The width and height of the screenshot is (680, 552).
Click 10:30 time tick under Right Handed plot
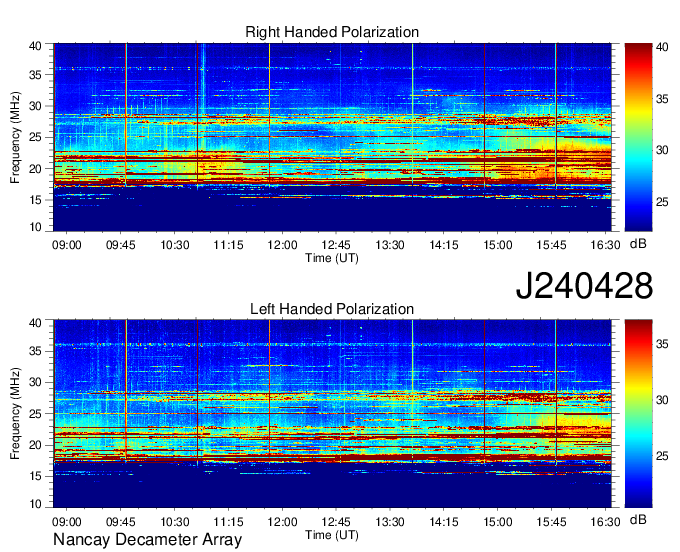click(x=175, y=245)
